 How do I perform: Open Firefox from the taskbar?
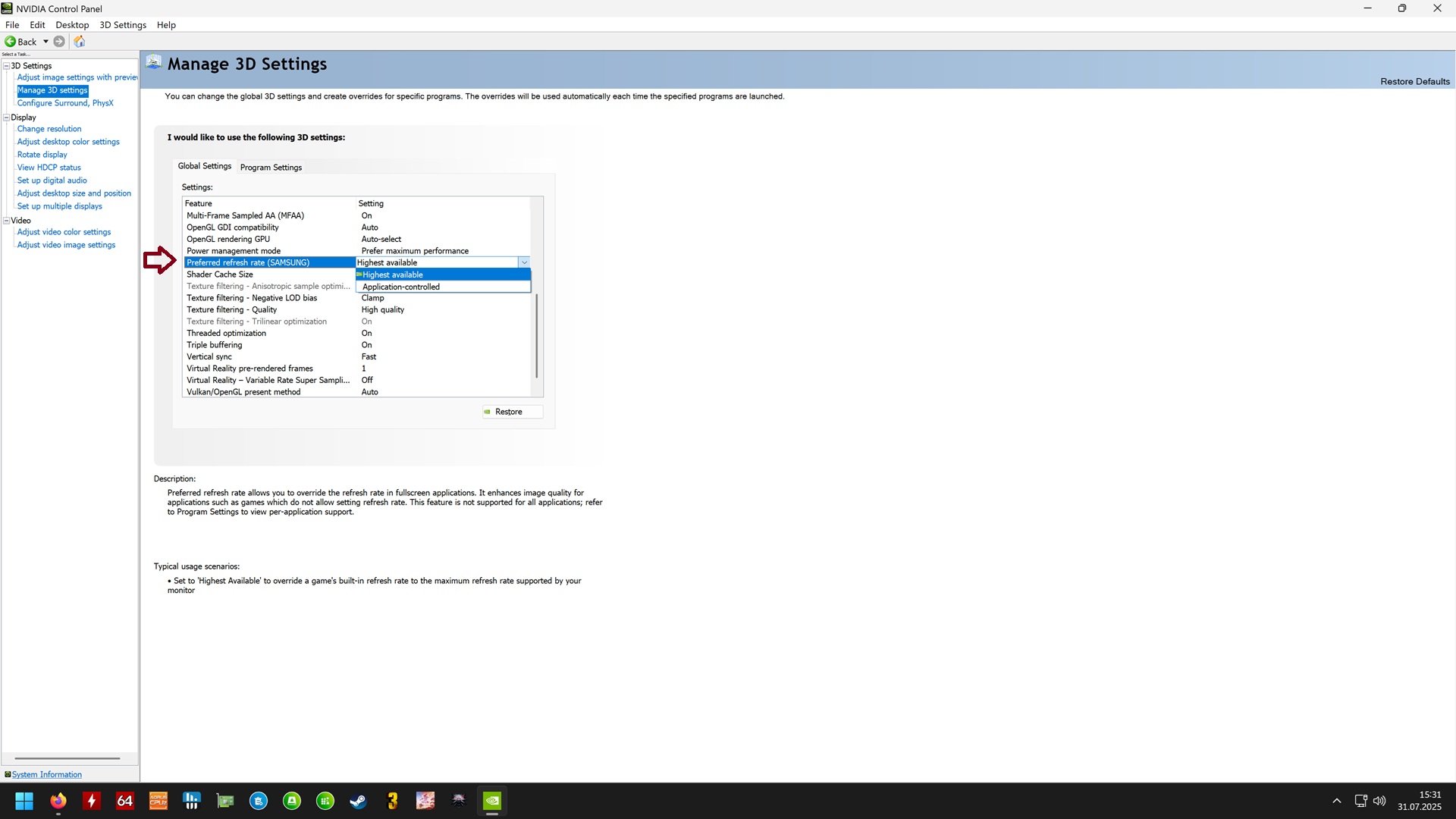[x=58, y=801]
